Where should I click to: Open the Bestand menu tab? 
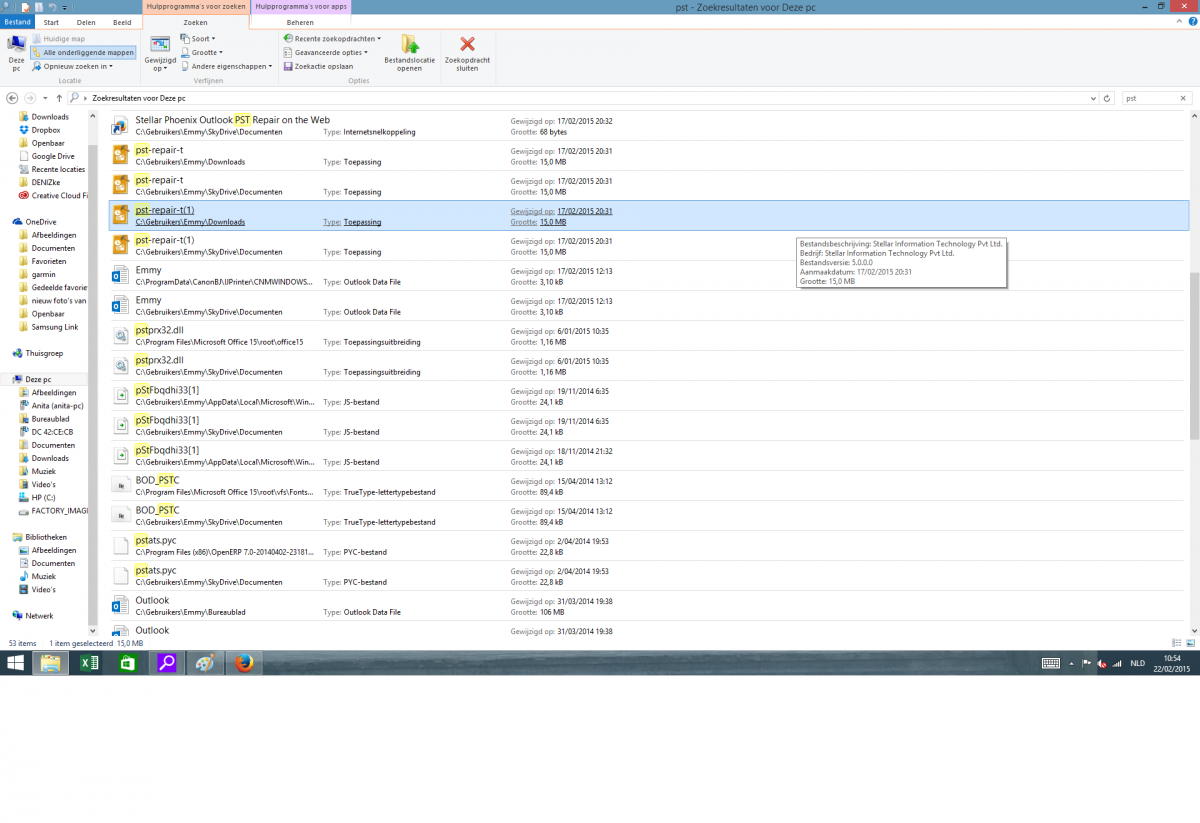tap(17, 20)
